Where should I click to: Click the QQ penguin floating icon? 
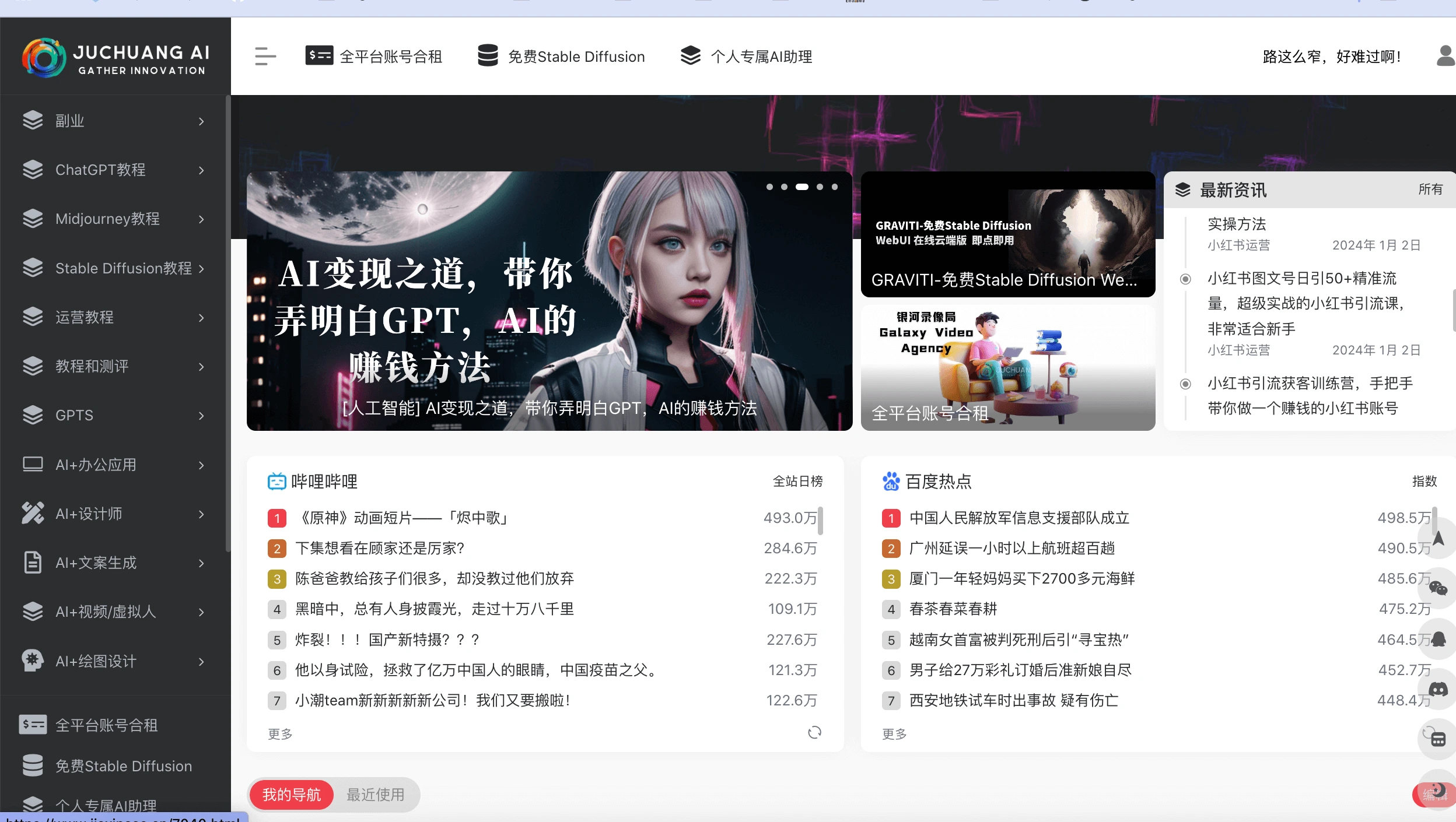click(1438, 640)
